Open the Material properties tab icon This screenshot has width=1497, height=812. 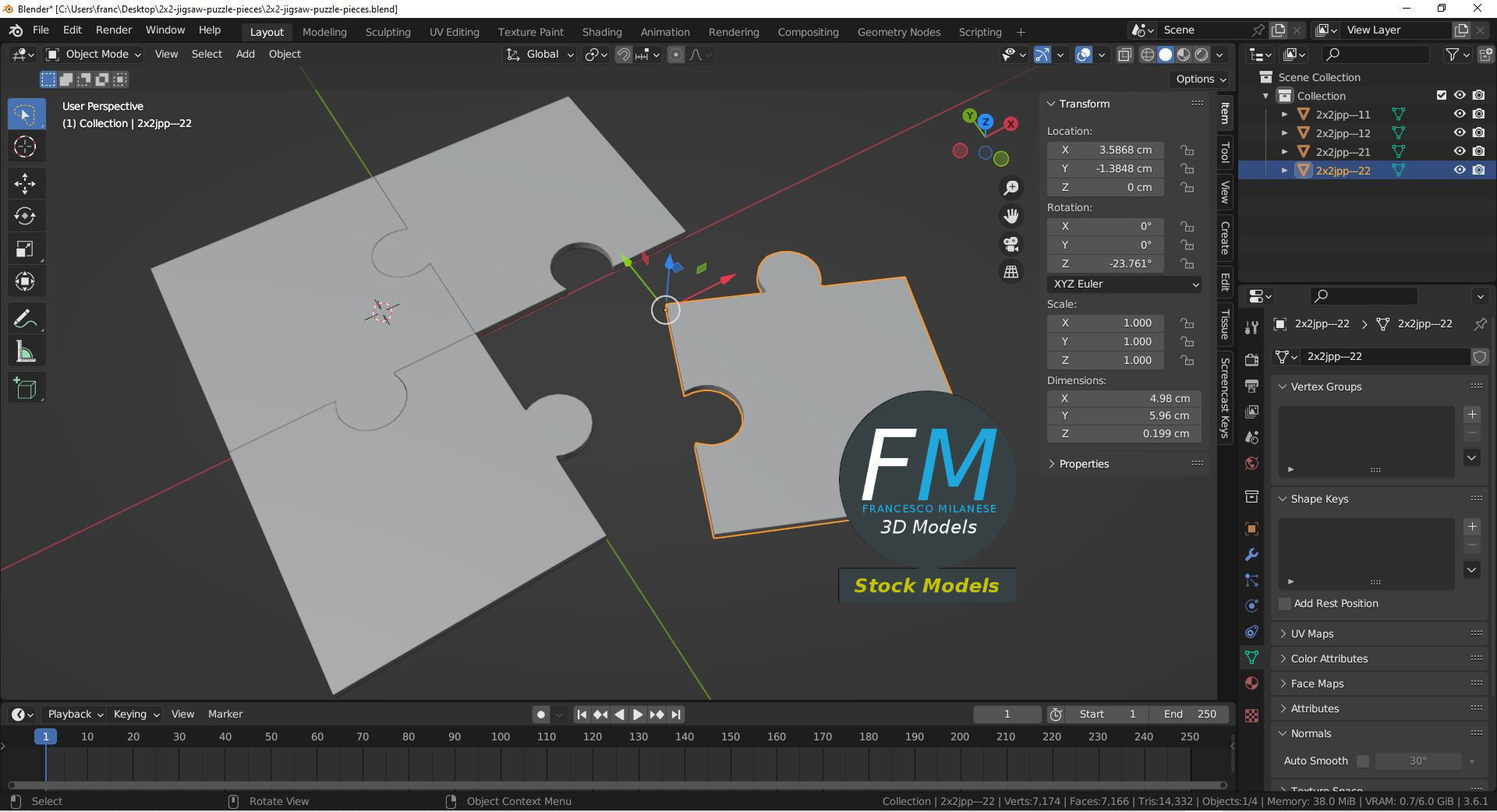click(x=1251, y=683)
